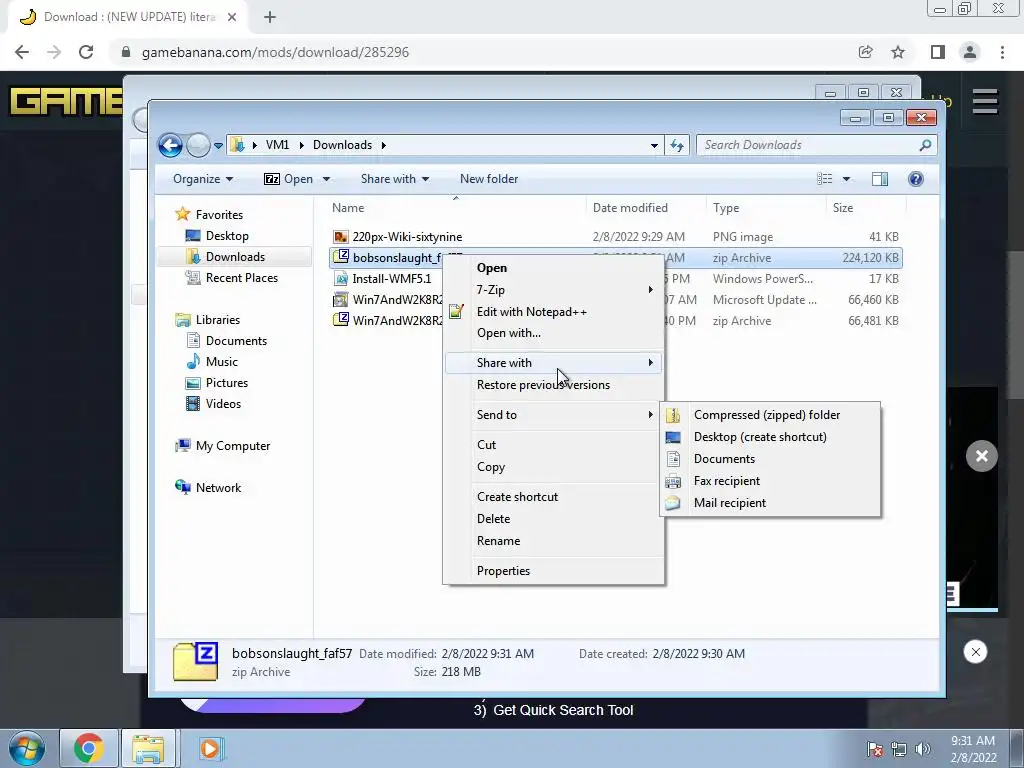This screenshot has width=1024, height=768.
Task: Choose Cut in context menu
Action: [x=554, y=445]
